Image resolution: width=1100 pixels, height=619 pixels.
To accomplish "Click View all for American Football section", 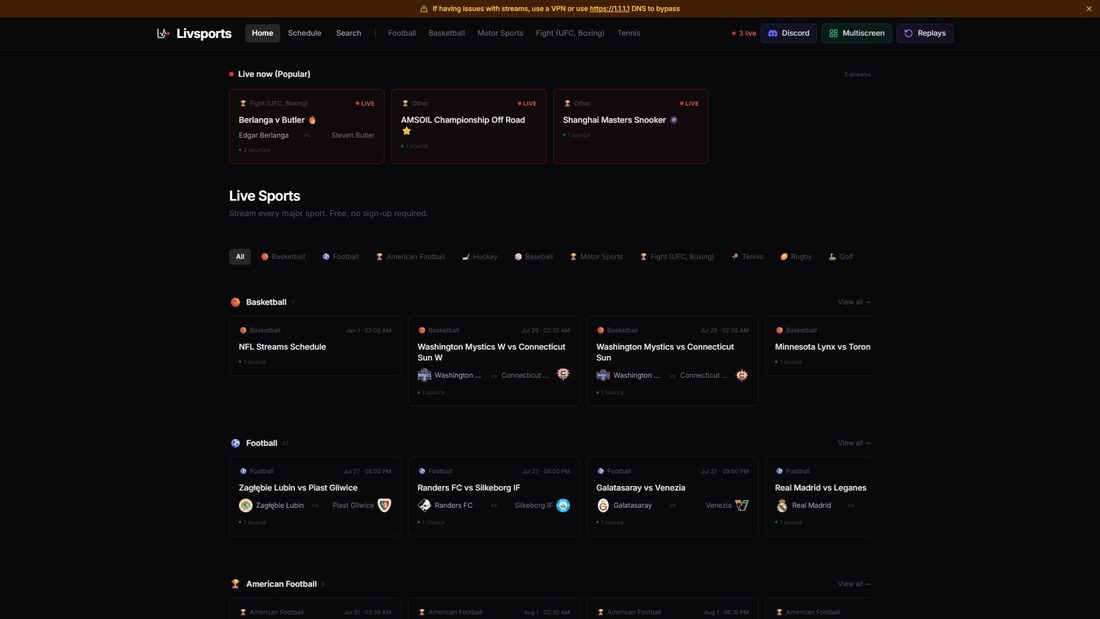I will 854,584.
